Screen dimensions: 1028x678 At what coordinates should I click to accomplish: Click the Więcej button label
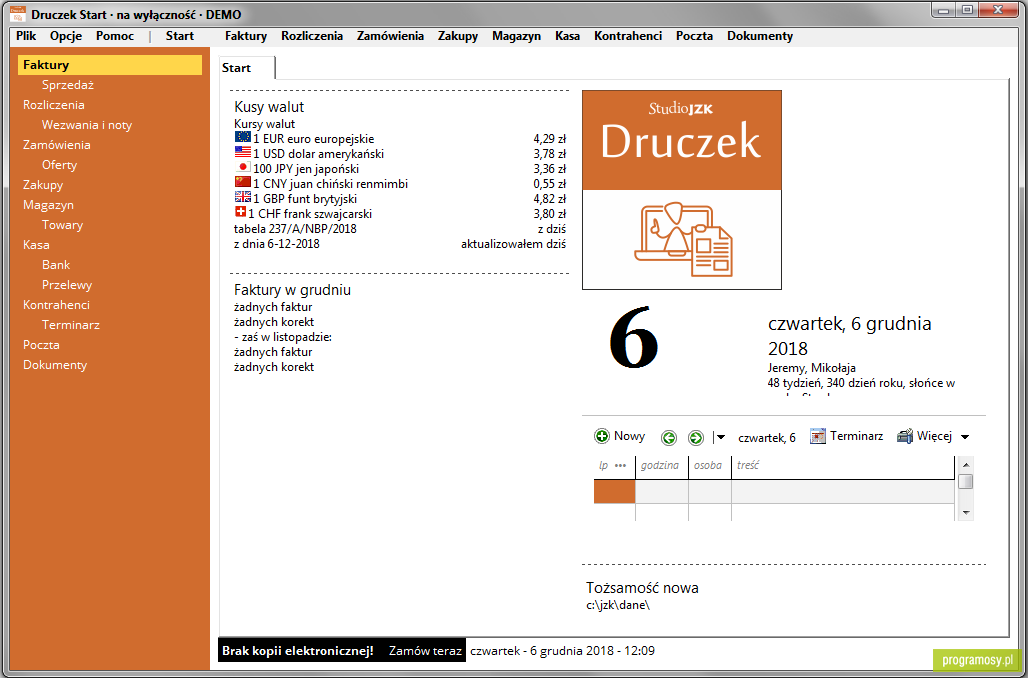[x=934, y=436]
